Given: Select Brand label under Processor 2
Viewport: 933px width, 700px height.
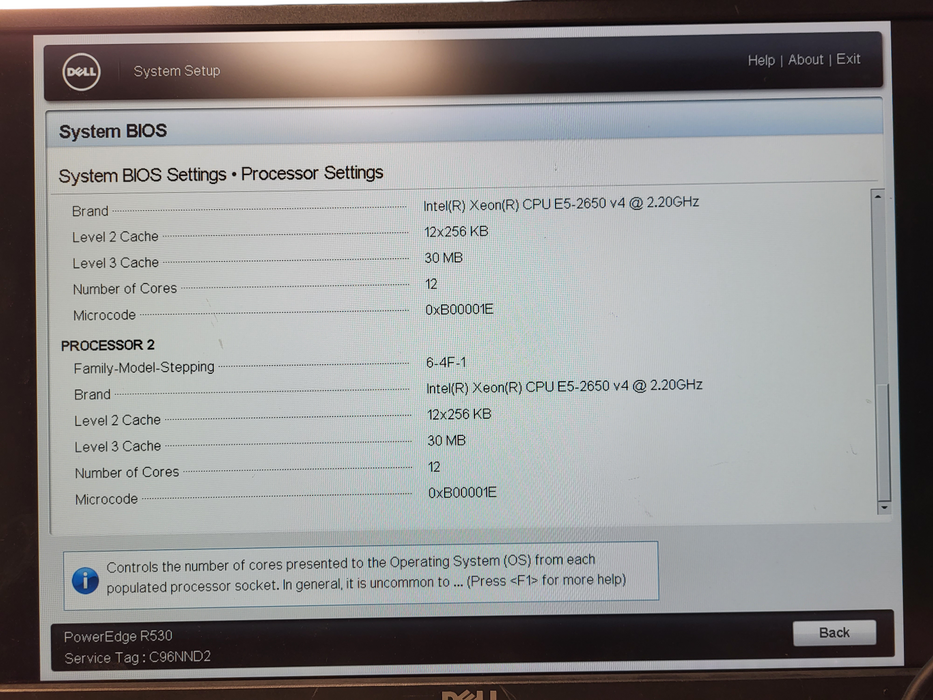Looking at the screenshot, I should tap(92, 395).
